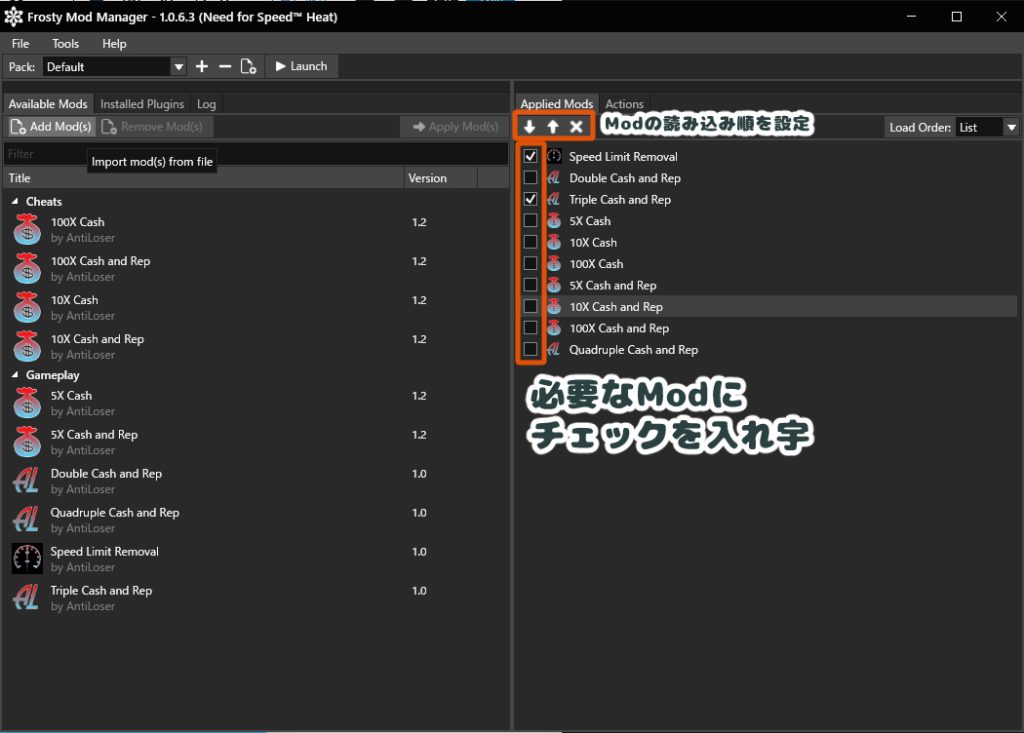Click applied 100X Cash and Rep icon
The width and height of the screenshot is (1024, 733).
click(x=554, y=328)
